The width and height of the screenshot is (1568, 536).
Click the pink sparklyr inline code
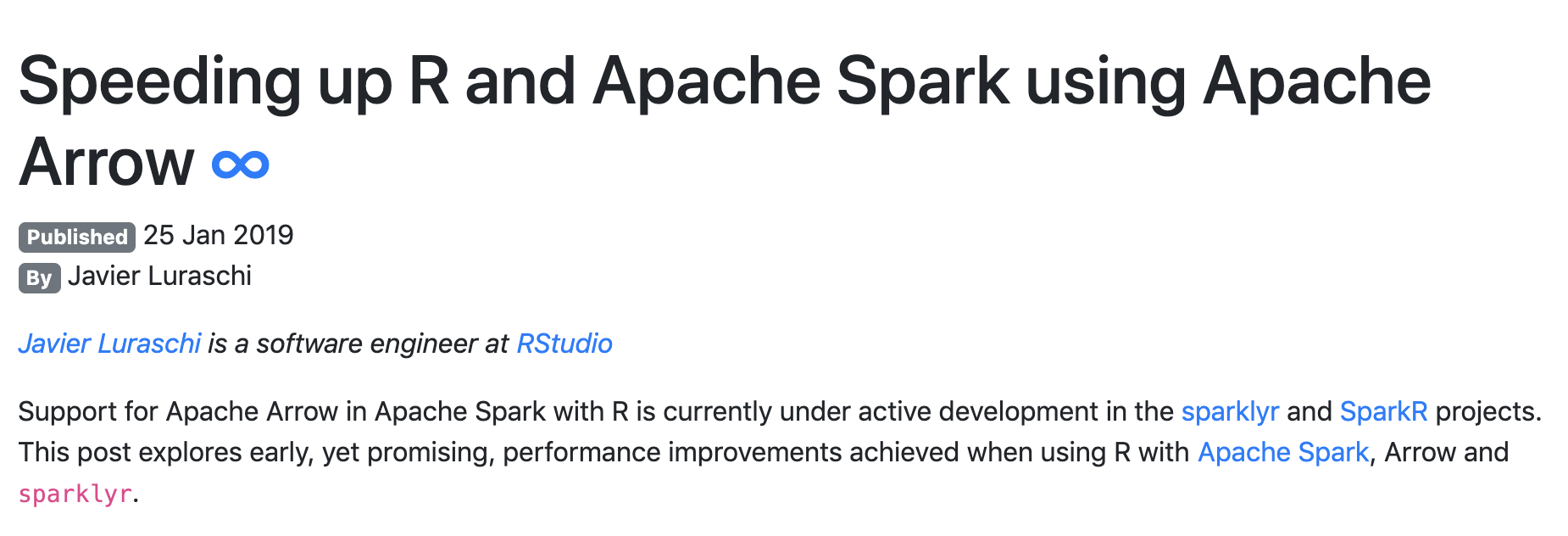click(75, 494)
